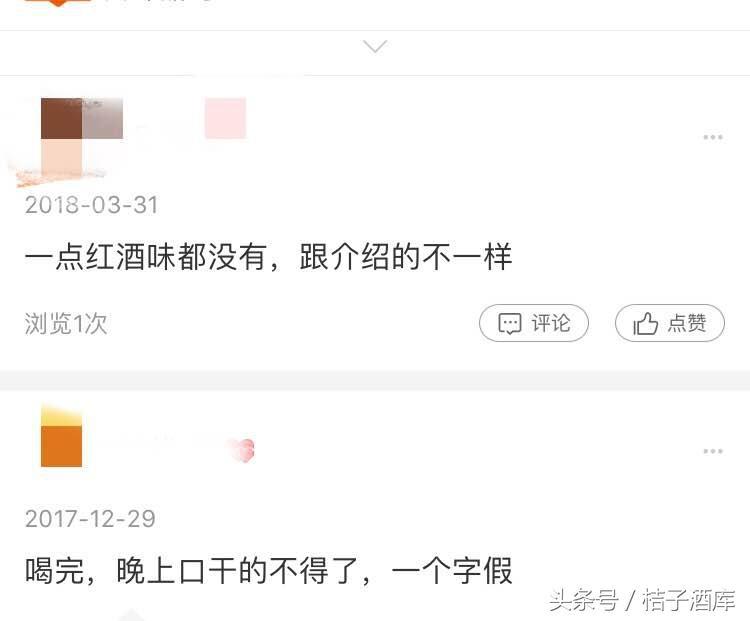Select the review text 一点红酒味都没有
Viewport: 750px width, 621px height.
pos(145,256)
